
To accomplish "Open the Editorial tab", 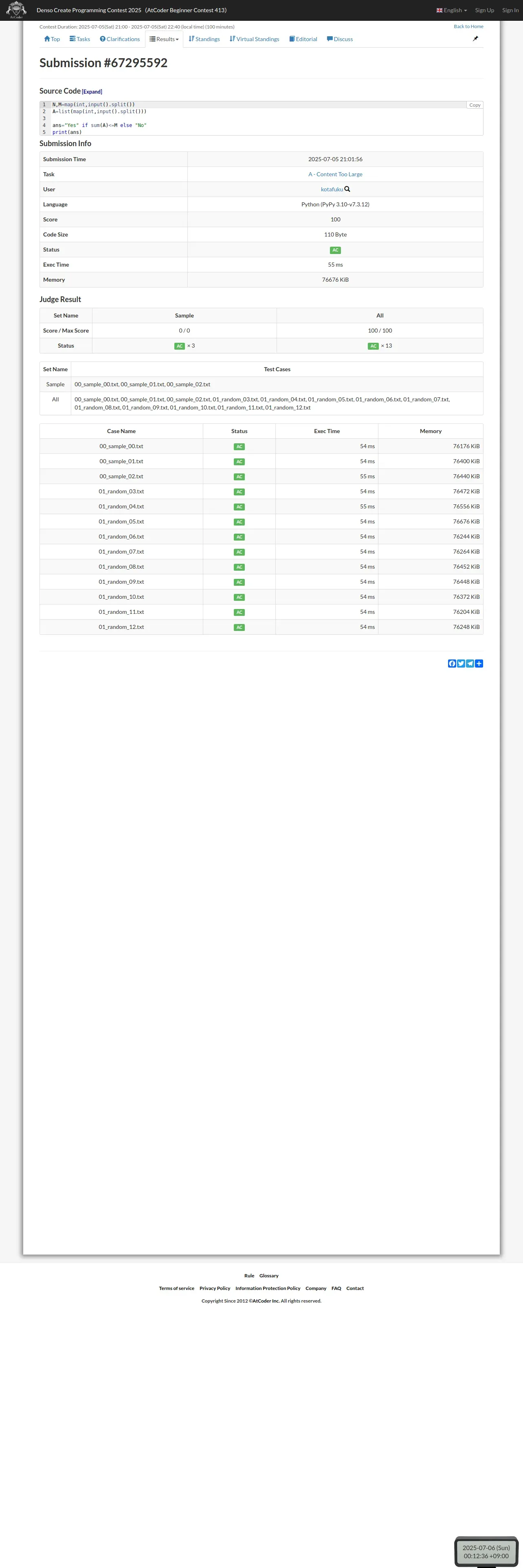I will click(x=303, y=39).
